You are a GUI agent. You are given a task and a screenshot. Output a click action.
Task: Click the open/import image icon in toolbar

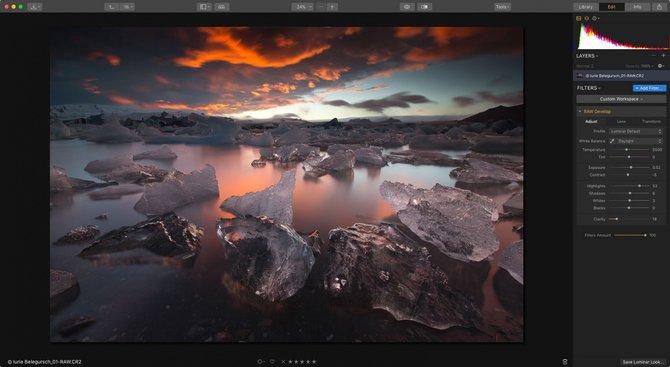[35, 7]
